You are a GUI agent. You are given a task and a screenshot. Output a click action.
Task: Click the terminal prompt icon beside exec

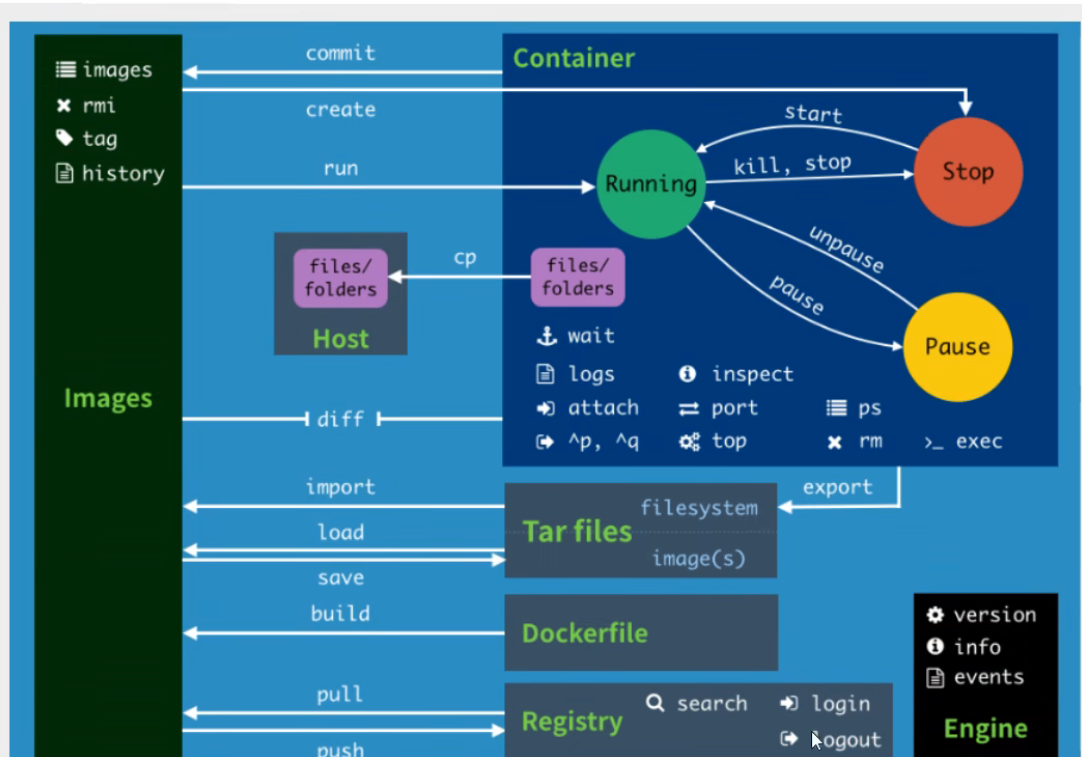click(x=934, y=443)
